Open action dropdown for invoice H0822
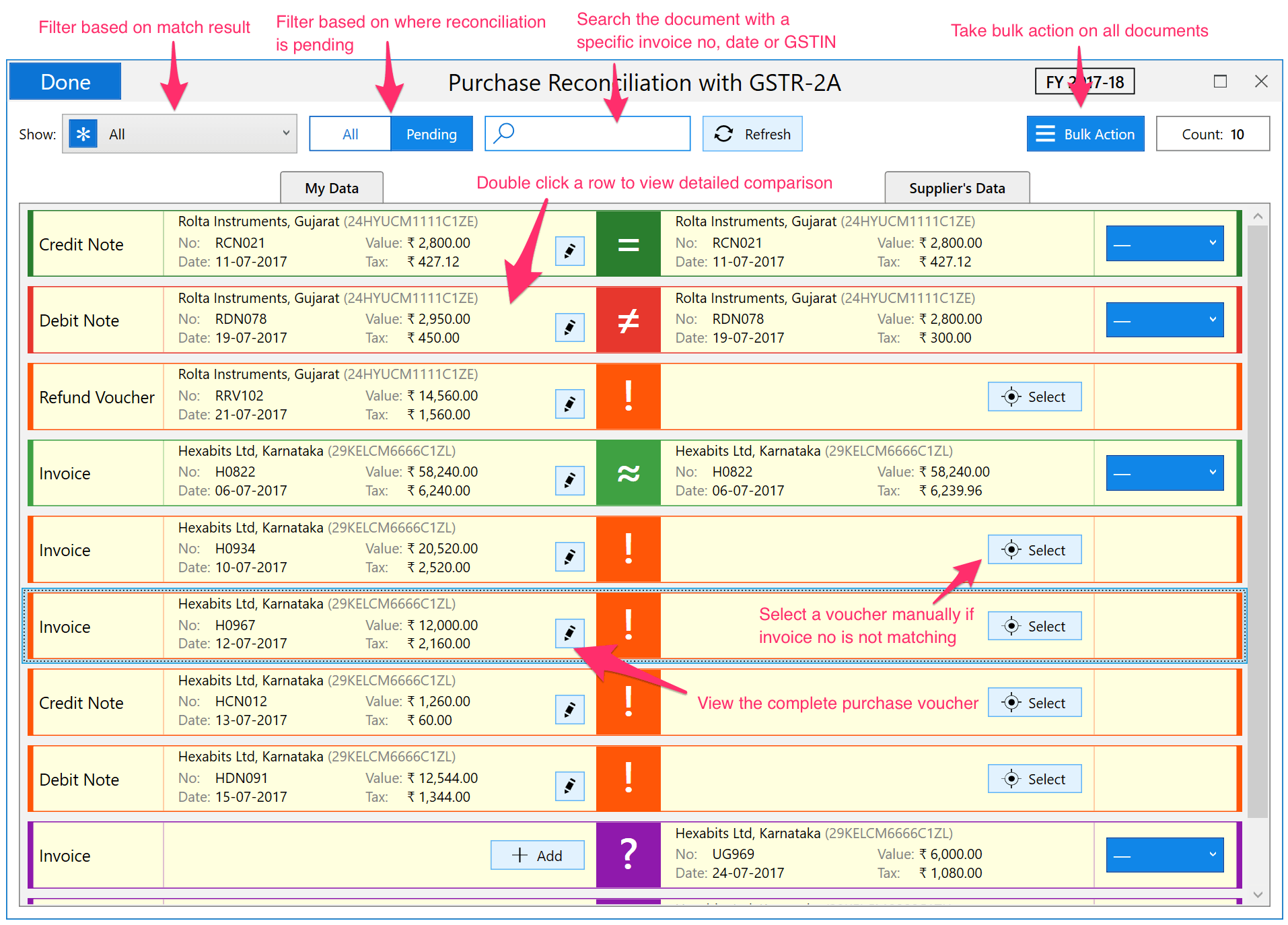 tap(1164, 473)
